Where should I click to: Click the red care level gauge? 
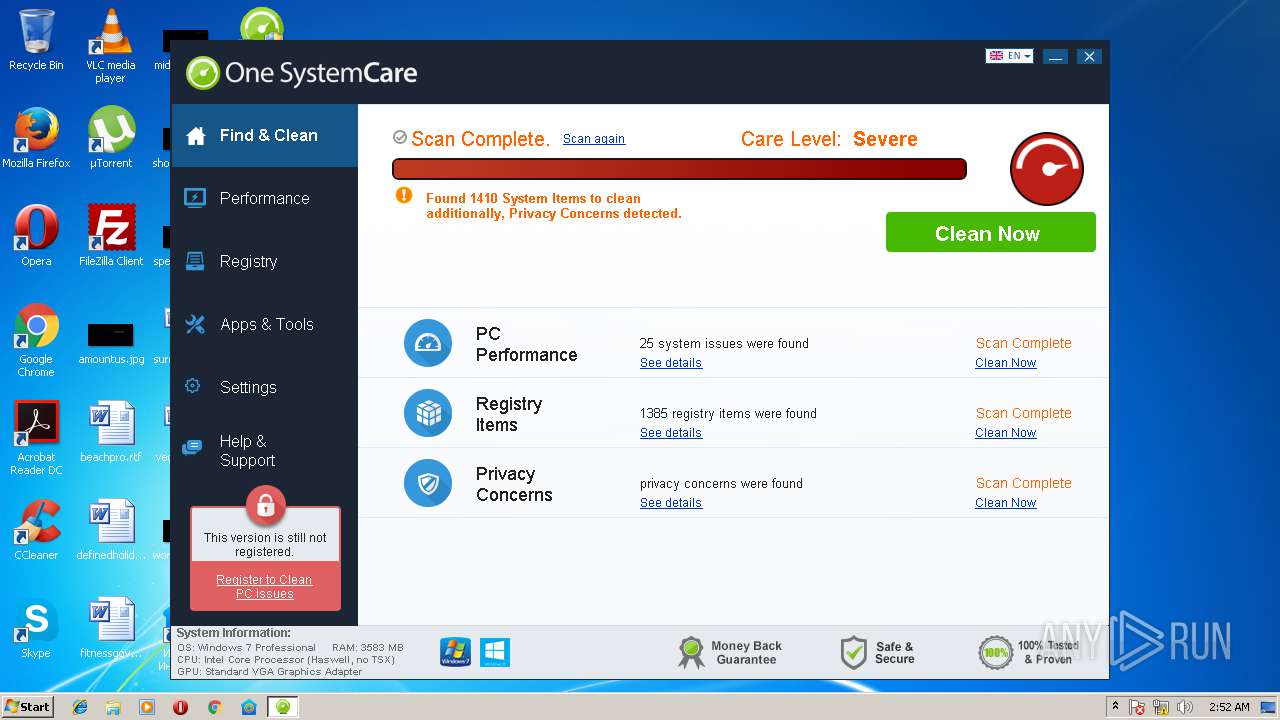pyautogui.click(x=1047, y=168)
